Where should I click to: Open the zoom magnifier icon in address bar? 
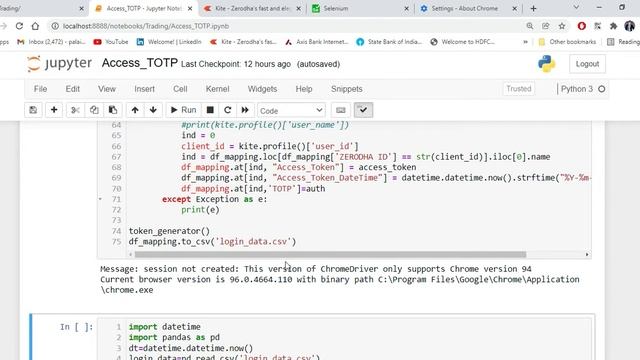[530, 26]
